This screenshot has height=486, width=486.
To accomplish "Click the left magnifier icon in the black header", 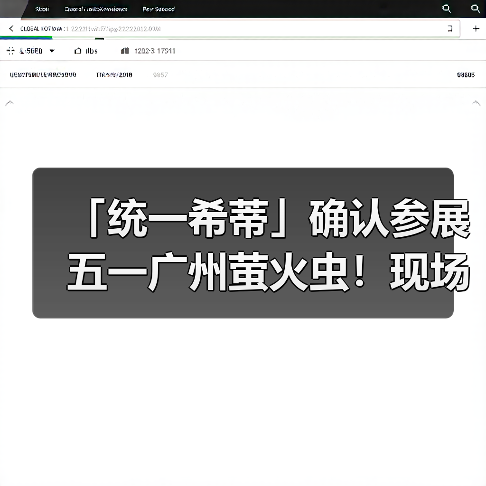I will (x=446, y=9).
